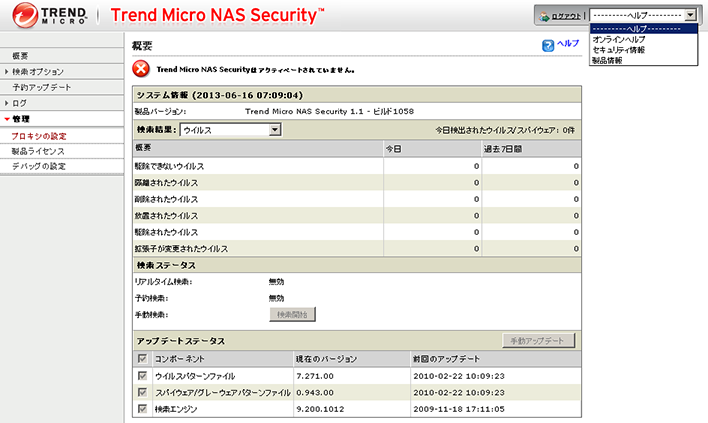Click the 今日検出されたウイルス/スパイウェア count text
Viewport: 708px width, 423px height.
(505, 130)
